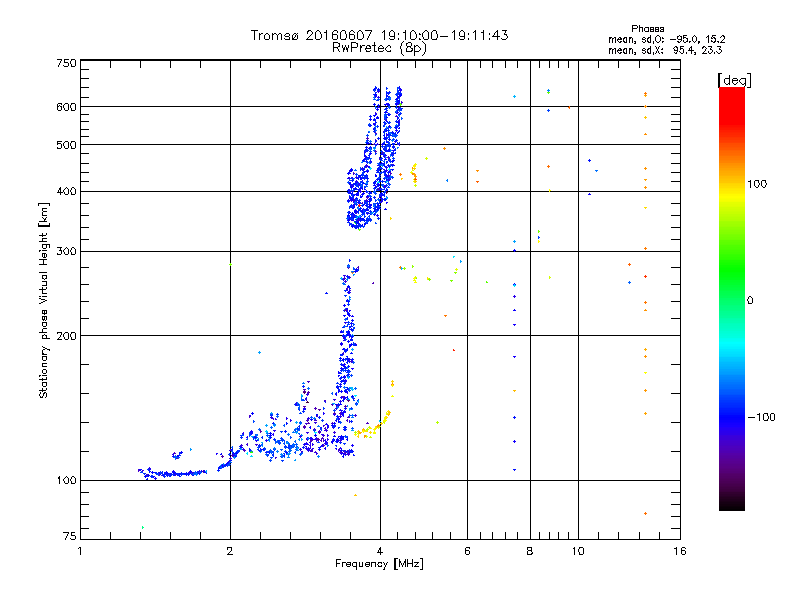Click the colorbar tick label '-100'
The width and height of the screenshot is (800, 600).
761,417
